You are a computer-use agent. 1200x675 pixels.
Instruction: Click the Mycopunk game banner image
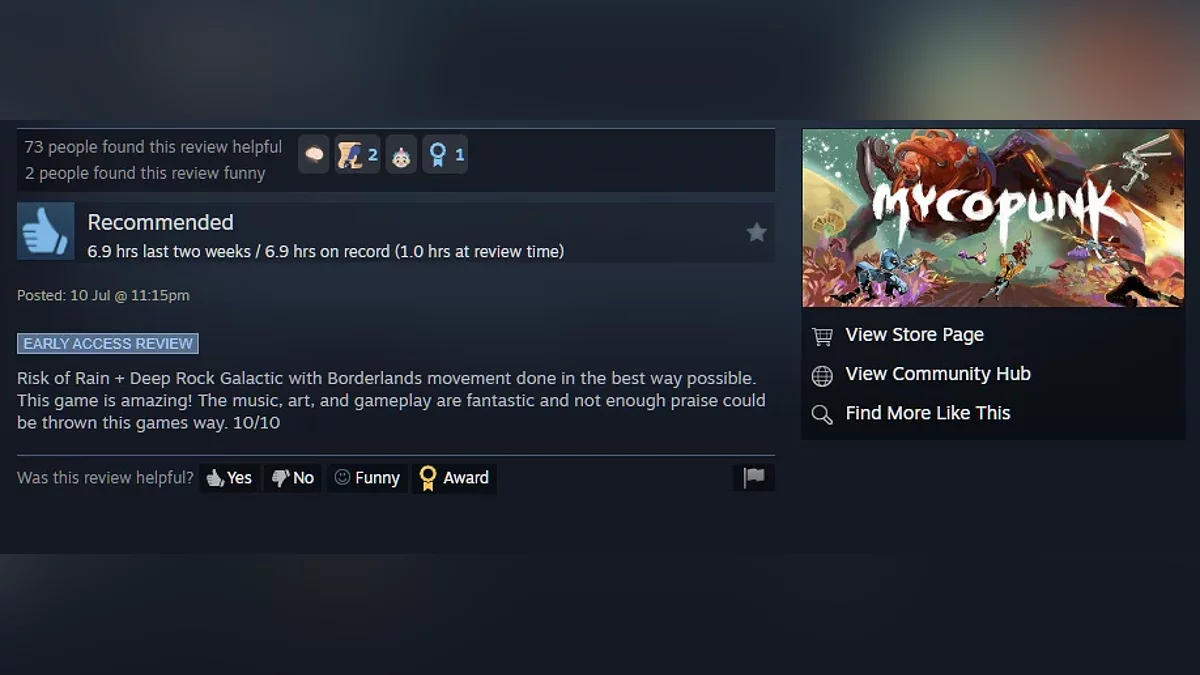(x=993, y=218)
